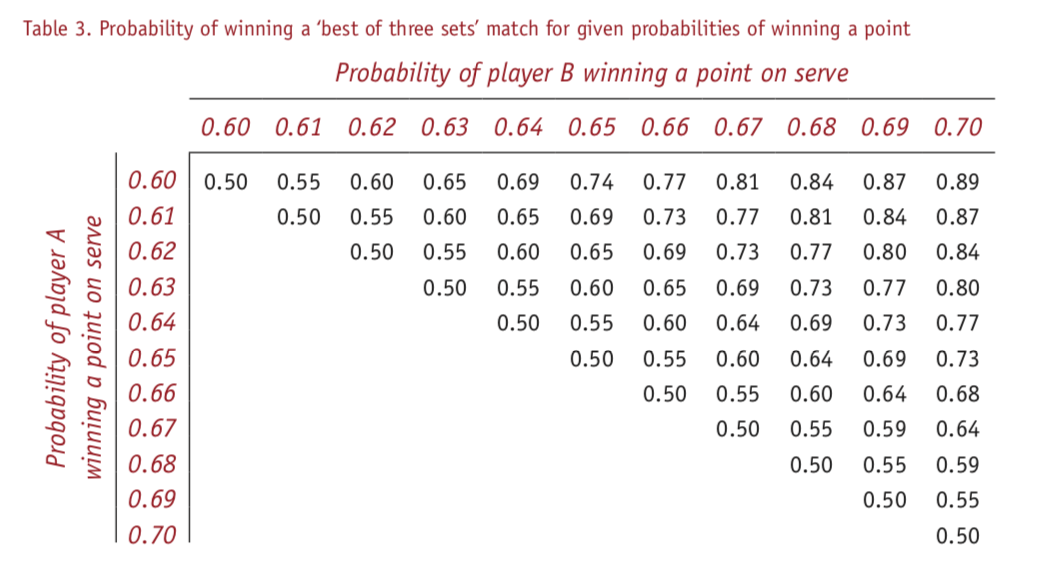The width and height of the screenshot is (1043, 577).
Task: Select the 'Probability of player B' header
Action: tap(591, 73)
